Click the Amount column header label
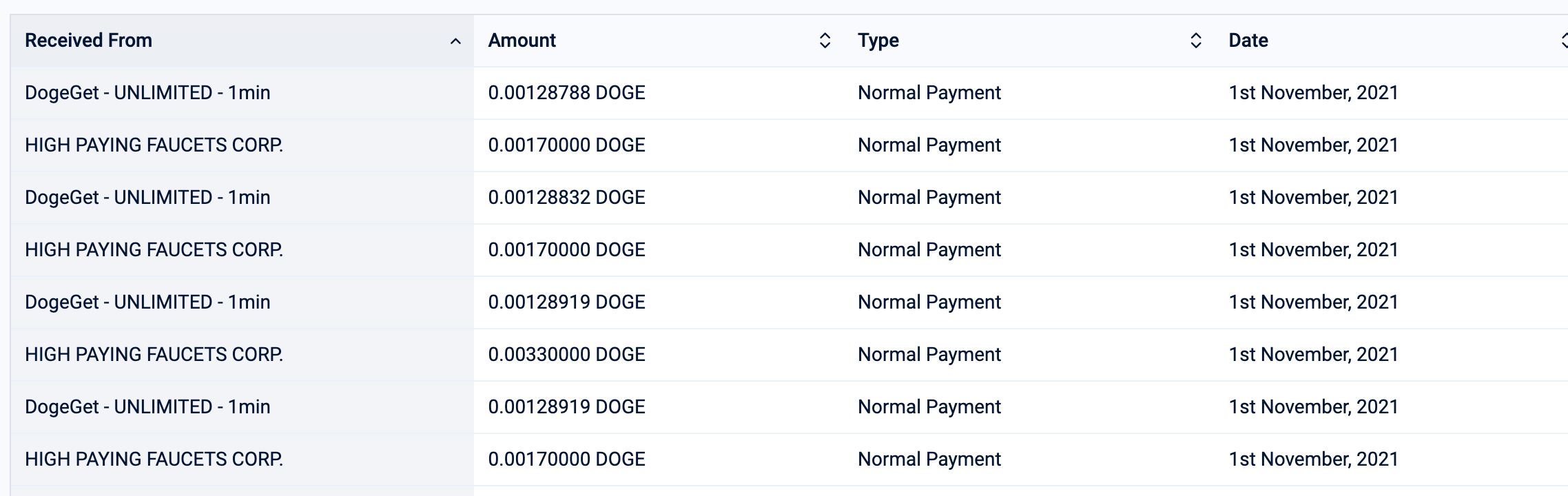The width and height of the screenshot is (1568, 496). click(522, 41)
